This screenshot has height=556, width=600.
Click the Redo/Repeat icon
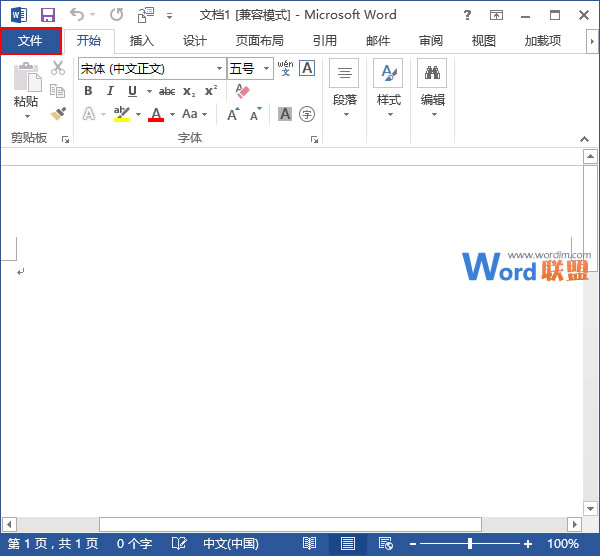(x=116, y=15)
